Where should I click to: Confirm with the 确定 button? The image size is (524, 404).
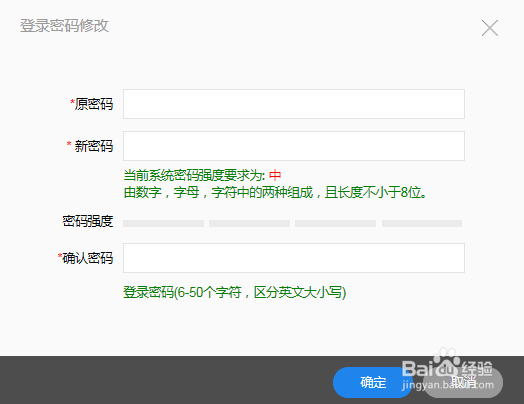[x=373, y=382]
